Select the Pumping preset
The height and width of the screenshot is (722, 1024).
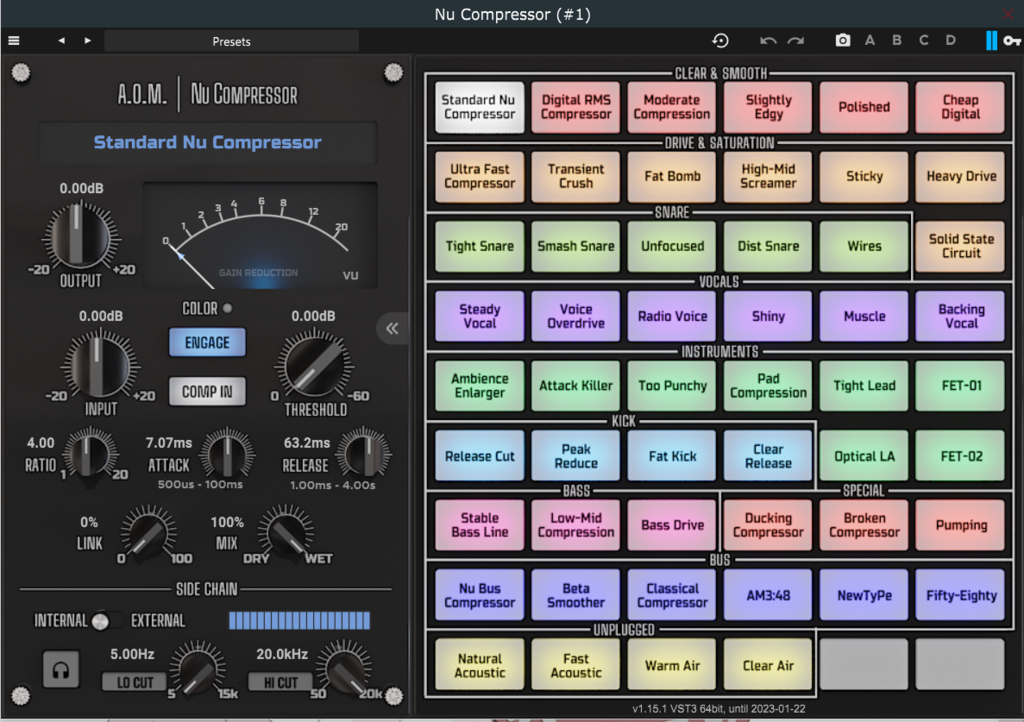click(x=961, y=526)
